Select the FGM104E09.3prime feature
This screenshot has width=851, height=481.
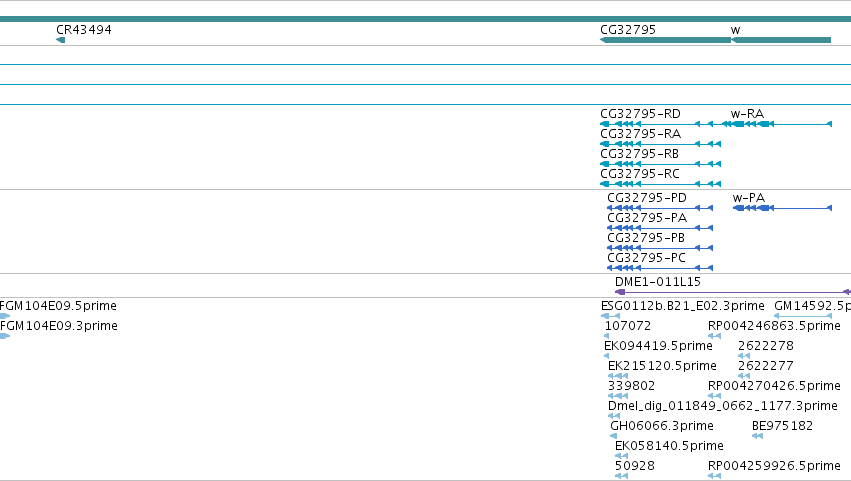[x=5, y=336]
